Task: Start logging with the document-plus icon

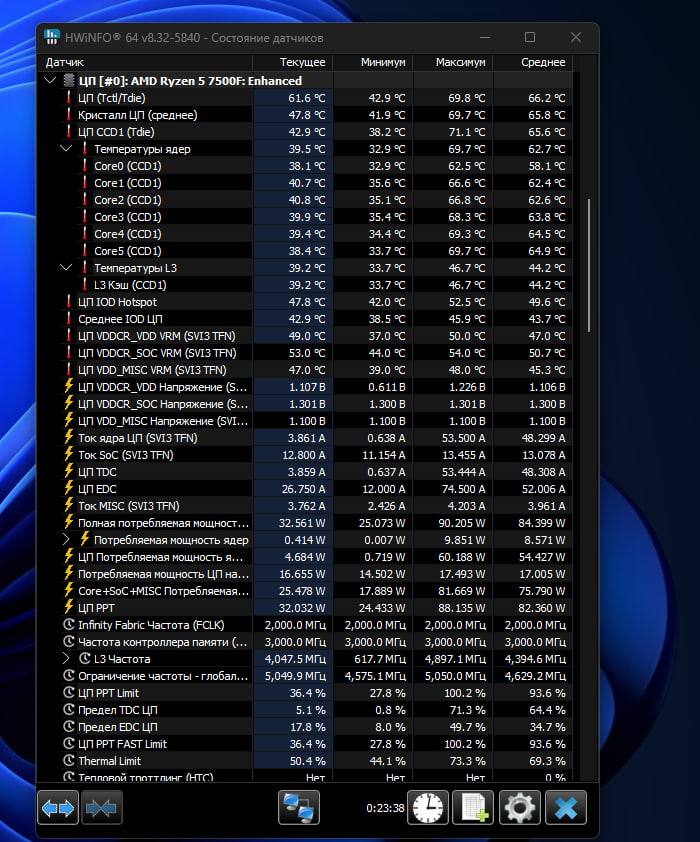Action: point(474,807)
